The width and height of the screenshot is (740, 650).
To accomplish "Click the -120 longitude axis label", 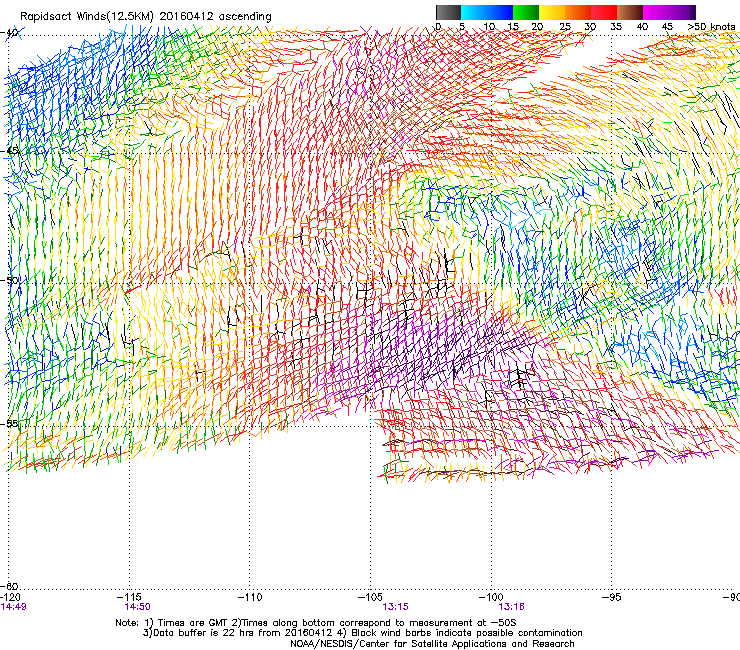I will (10, 598).
